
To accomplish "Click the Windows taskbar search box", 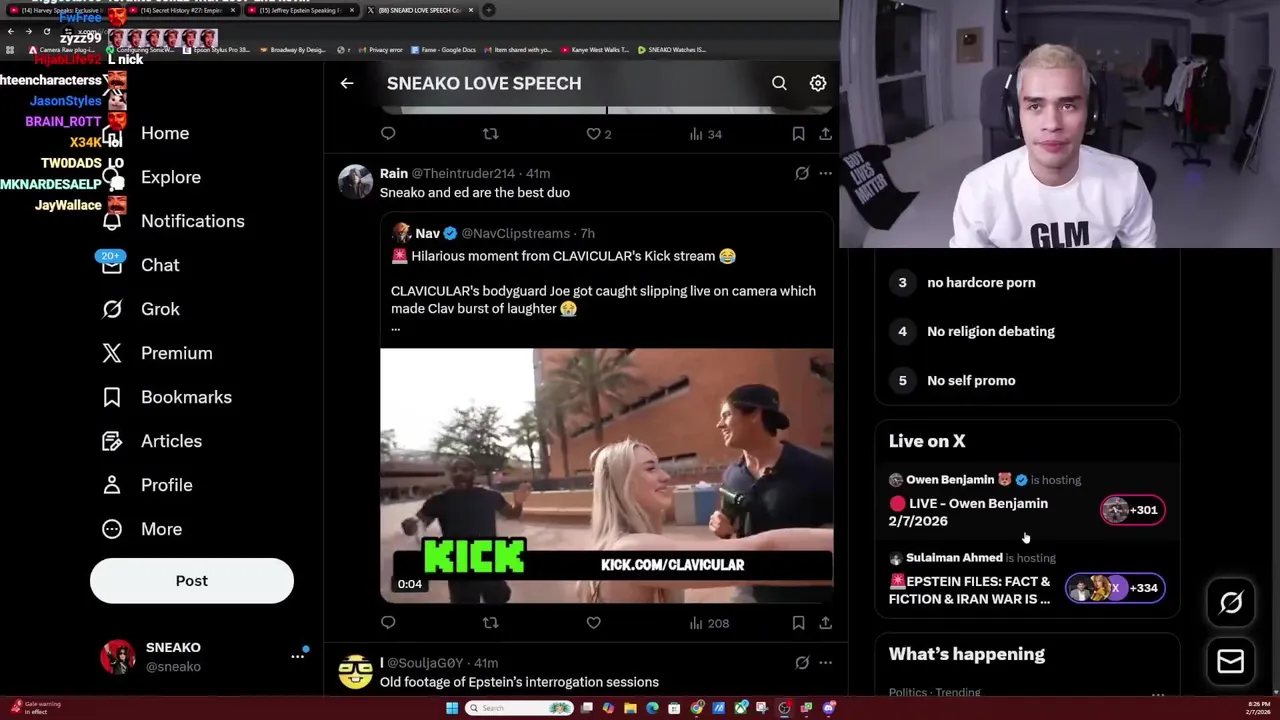I will (x=521, y=708).
